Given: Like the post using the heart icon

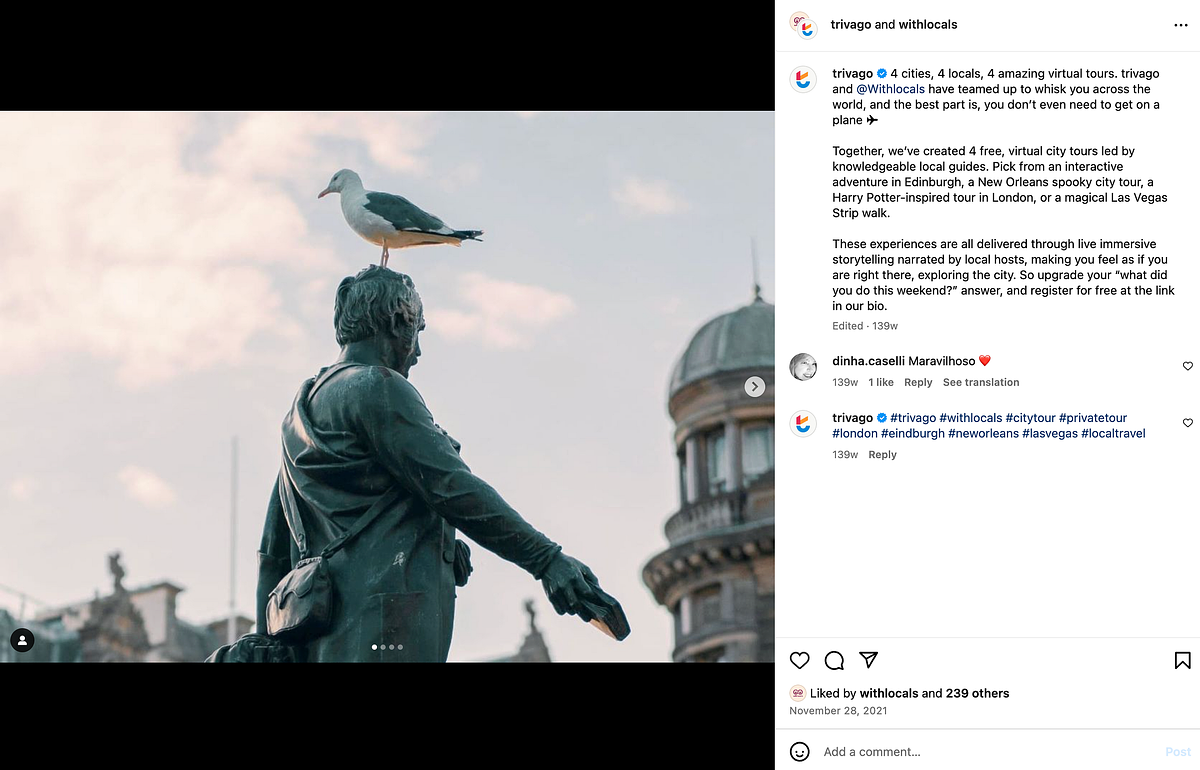Looking at the screenshot, I should pos(799,660).
